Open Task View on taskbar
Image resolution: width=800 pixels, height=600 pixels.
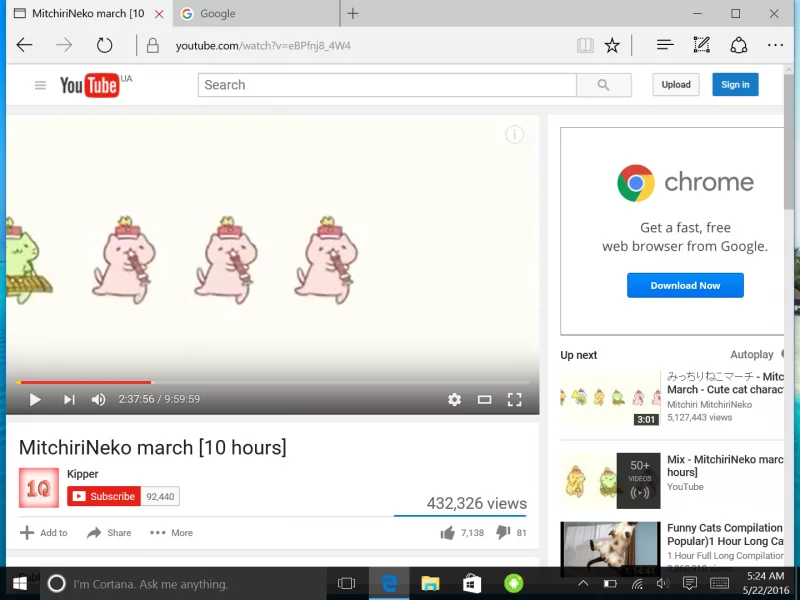(346, 583)
